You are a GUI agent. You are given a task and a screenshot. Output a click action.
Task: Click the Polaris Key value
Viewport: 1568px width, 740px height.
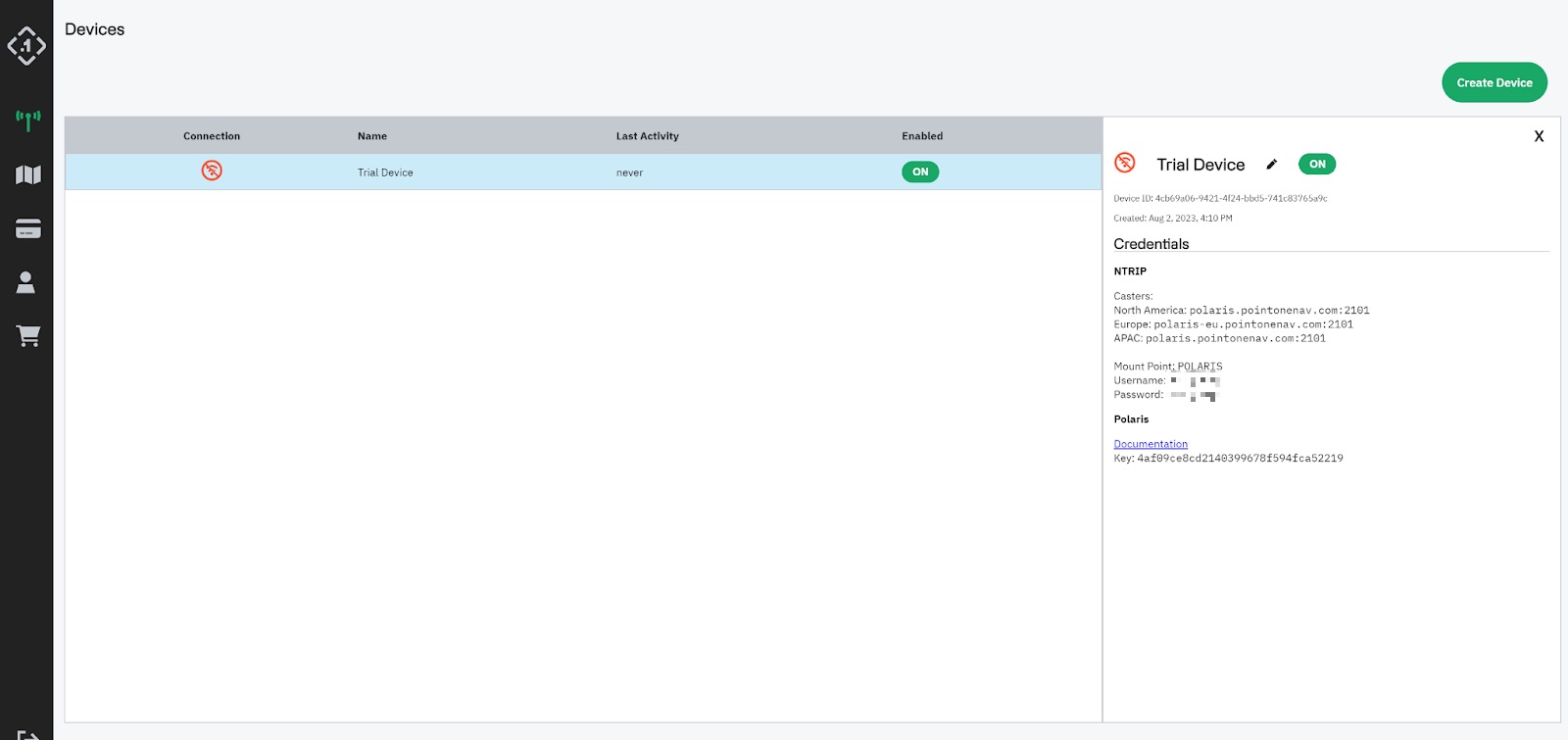(x=1240, y=458)
